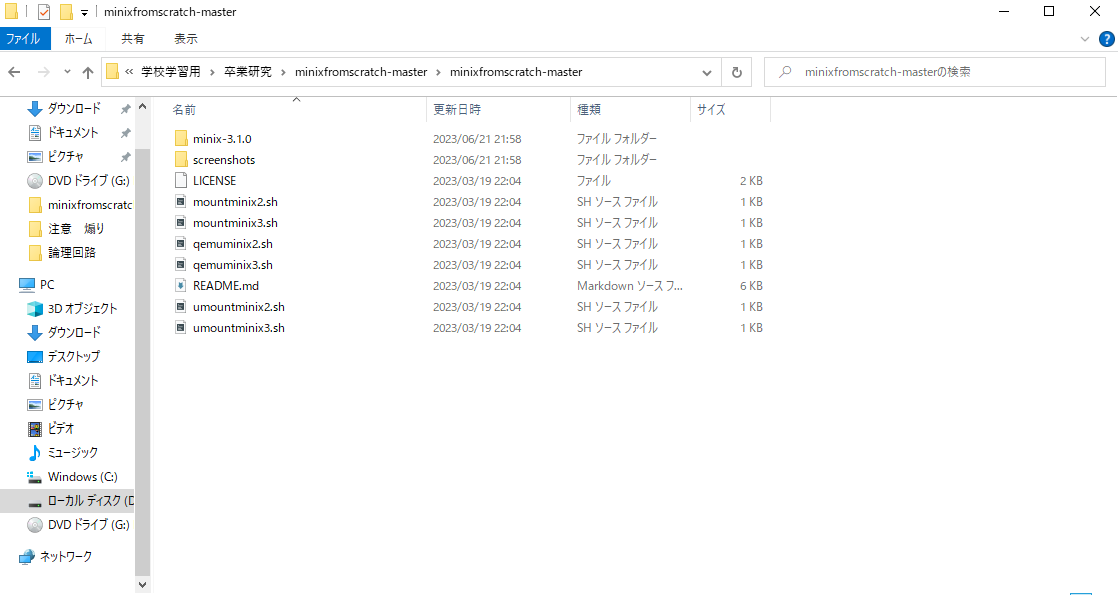
Task: Open Windows (C:) drive in sidebar
Action: [82, 477]
